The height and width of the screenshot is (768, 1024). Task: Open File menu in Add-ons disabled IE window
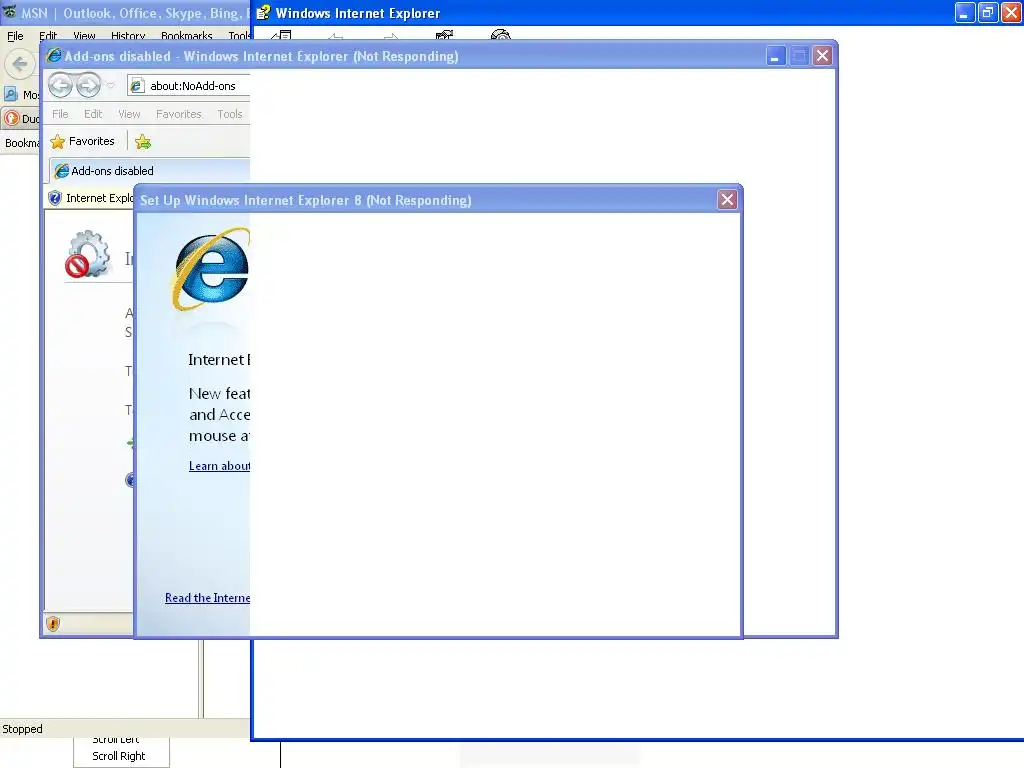click(x=60, y=114)
